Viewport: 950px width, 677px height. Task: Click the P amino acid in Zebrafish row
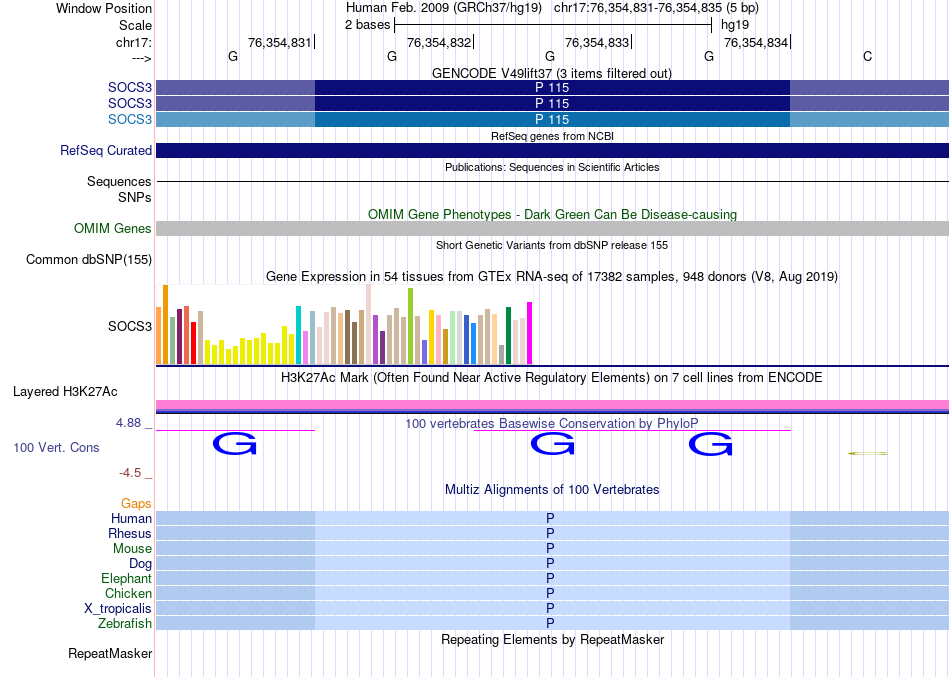(x=550, y=623)
